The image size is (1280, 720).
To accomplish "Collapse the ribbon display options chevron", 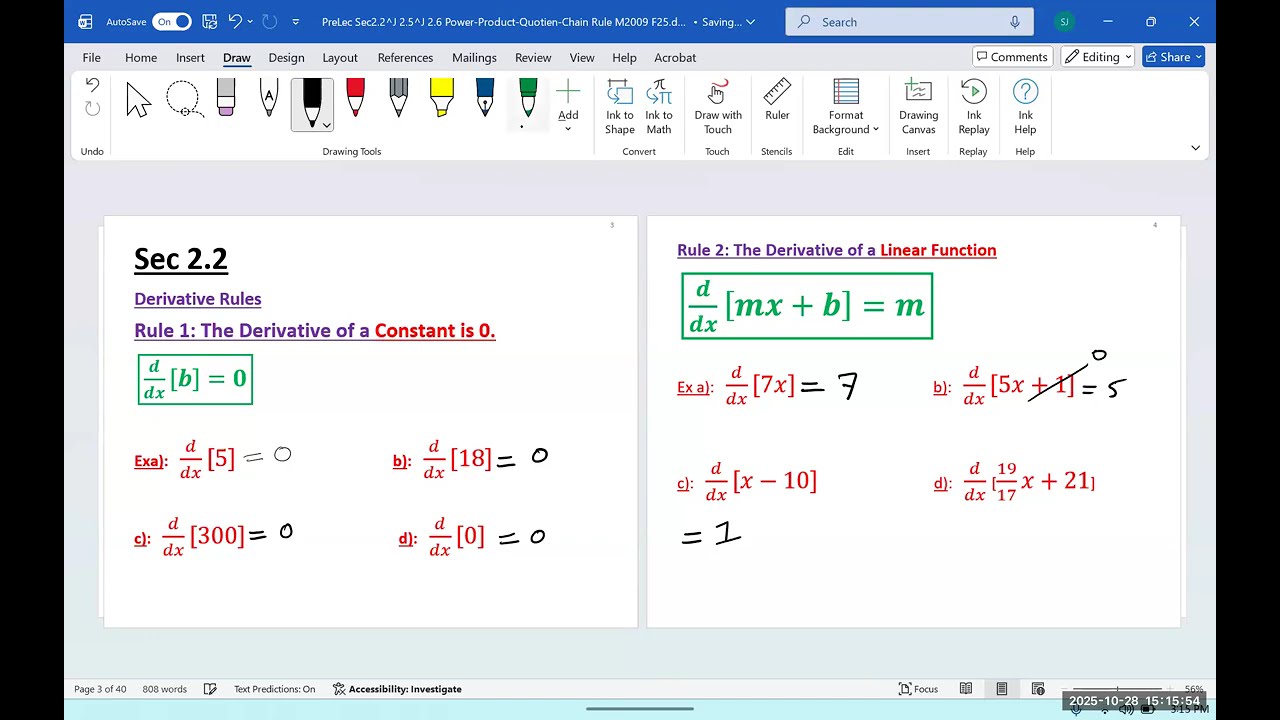I will coord(1195,148).
